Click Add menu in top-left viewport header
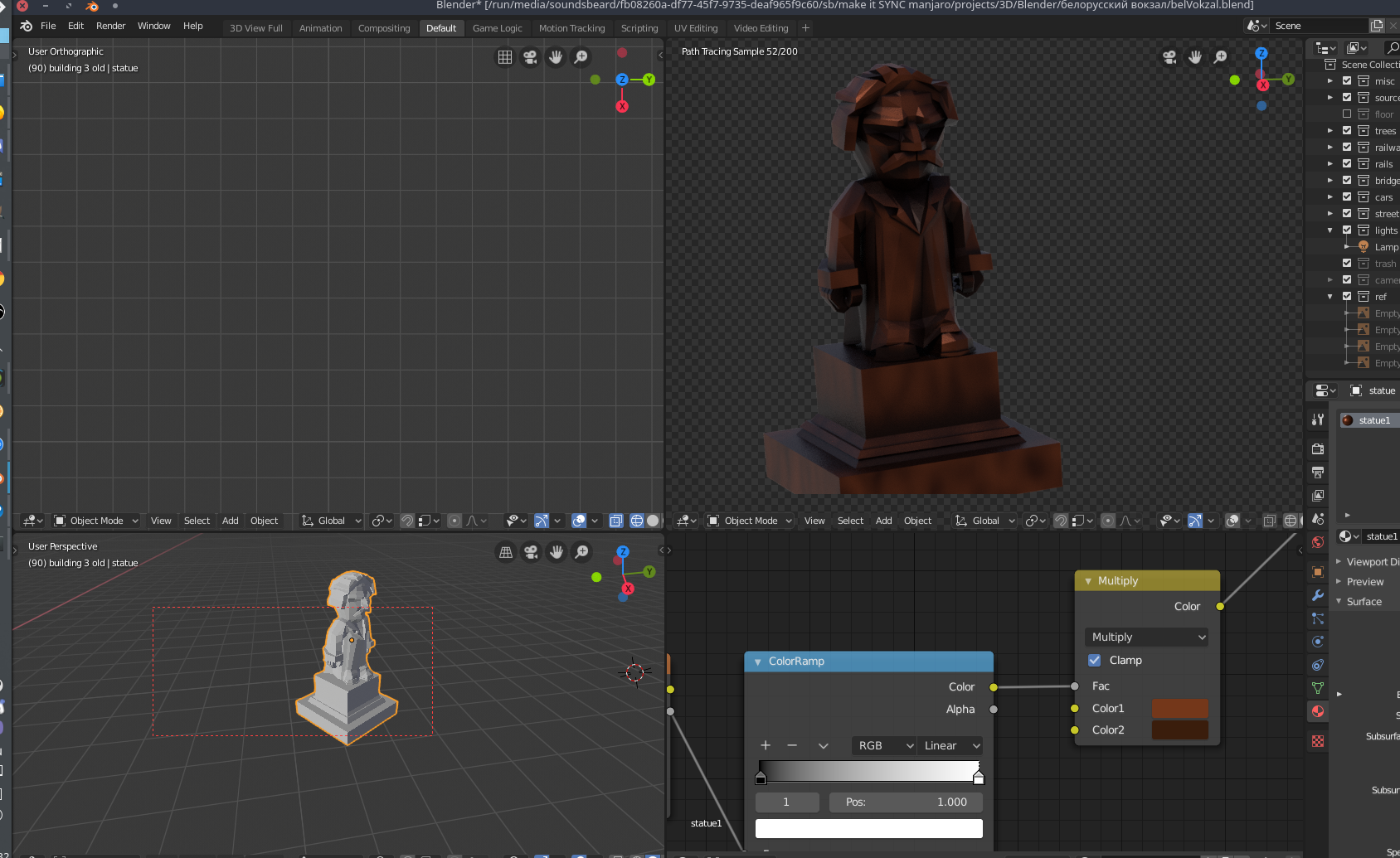The height and width of the screenshot is (858, 1400). click(230, 521)
